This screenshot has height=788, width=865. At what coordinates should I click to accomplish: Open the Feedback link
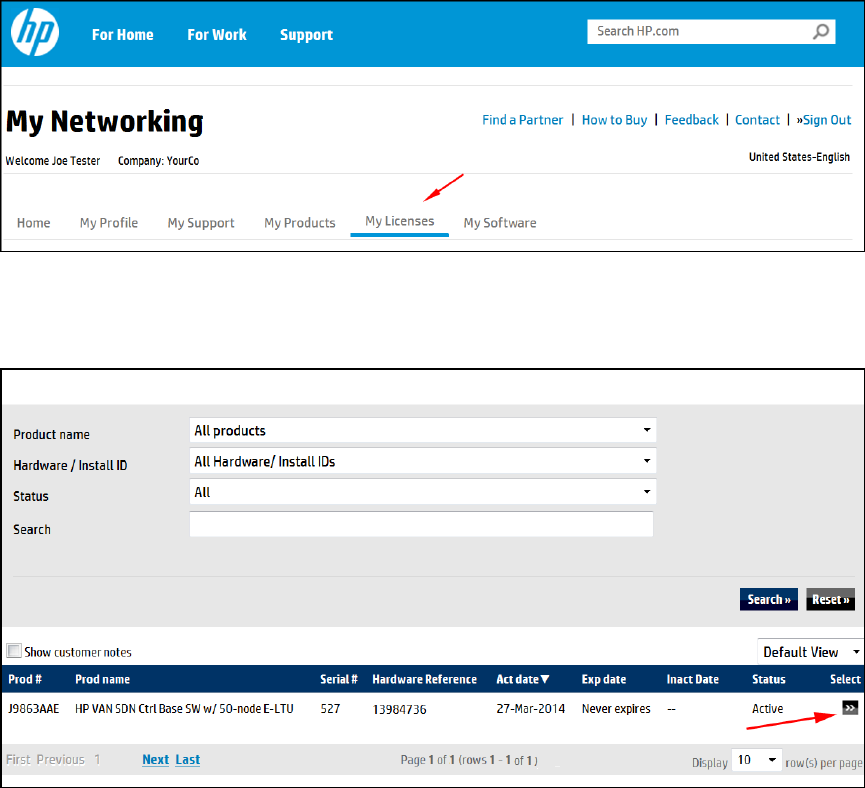(691, 120)
